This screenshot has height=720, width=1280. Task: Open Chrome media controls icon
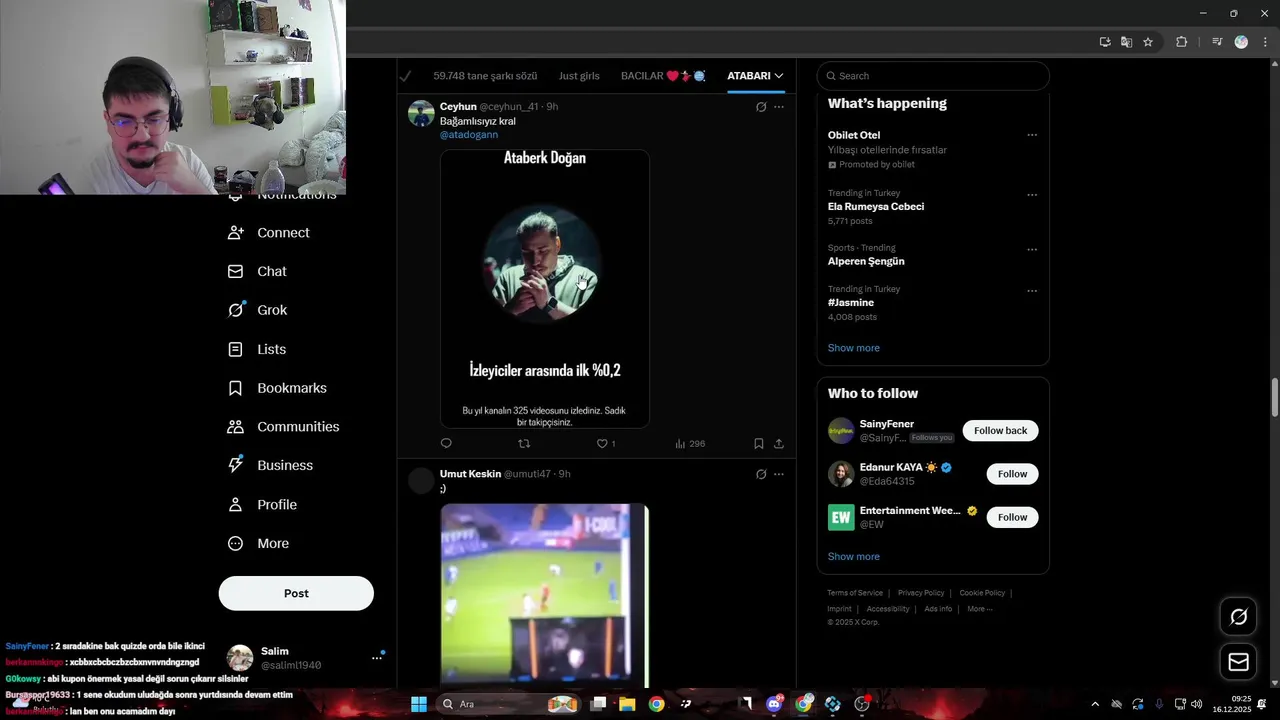tap(1217, 42)
